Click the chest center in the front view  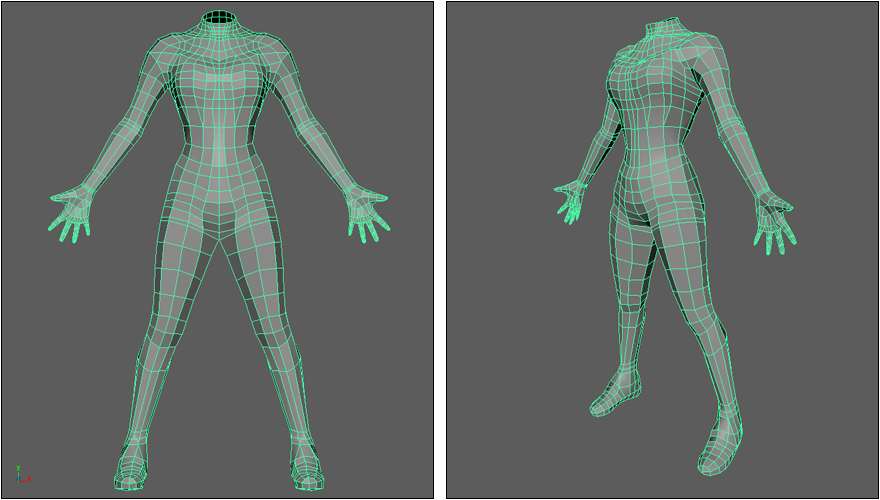(217, 82)
